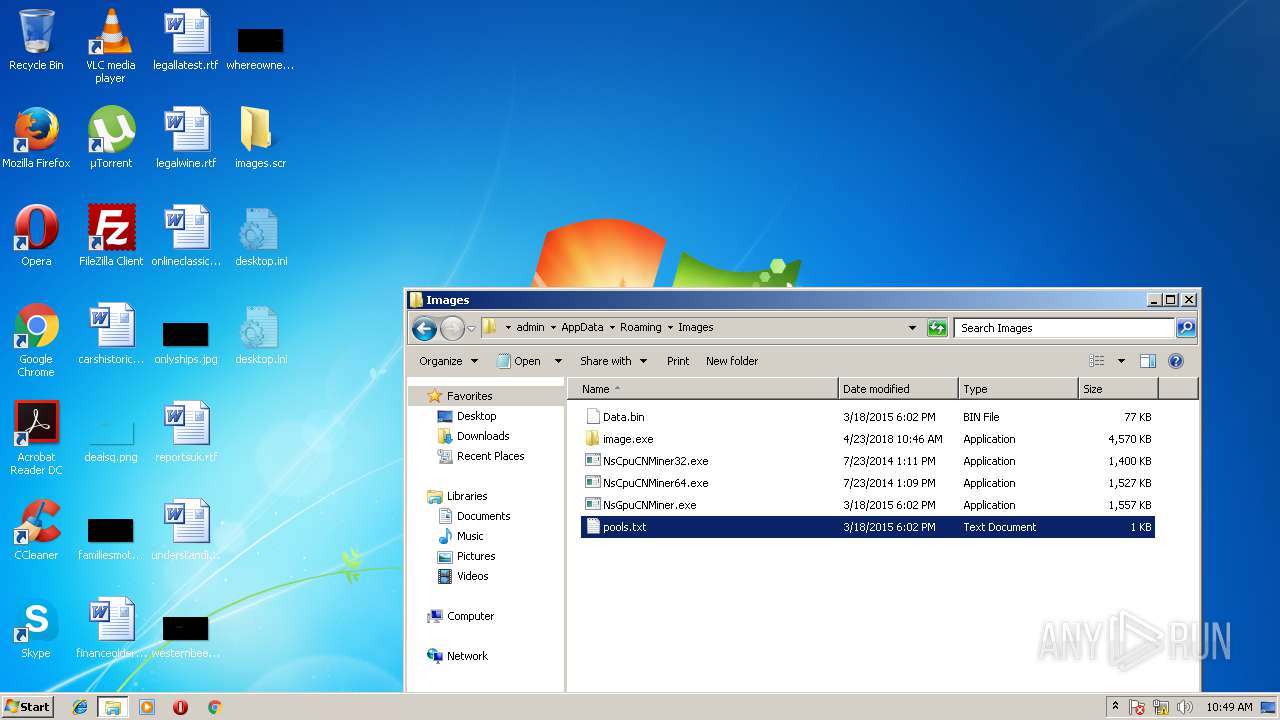Open the Music library
This screenshot has height=720, width=1280.
470,536
